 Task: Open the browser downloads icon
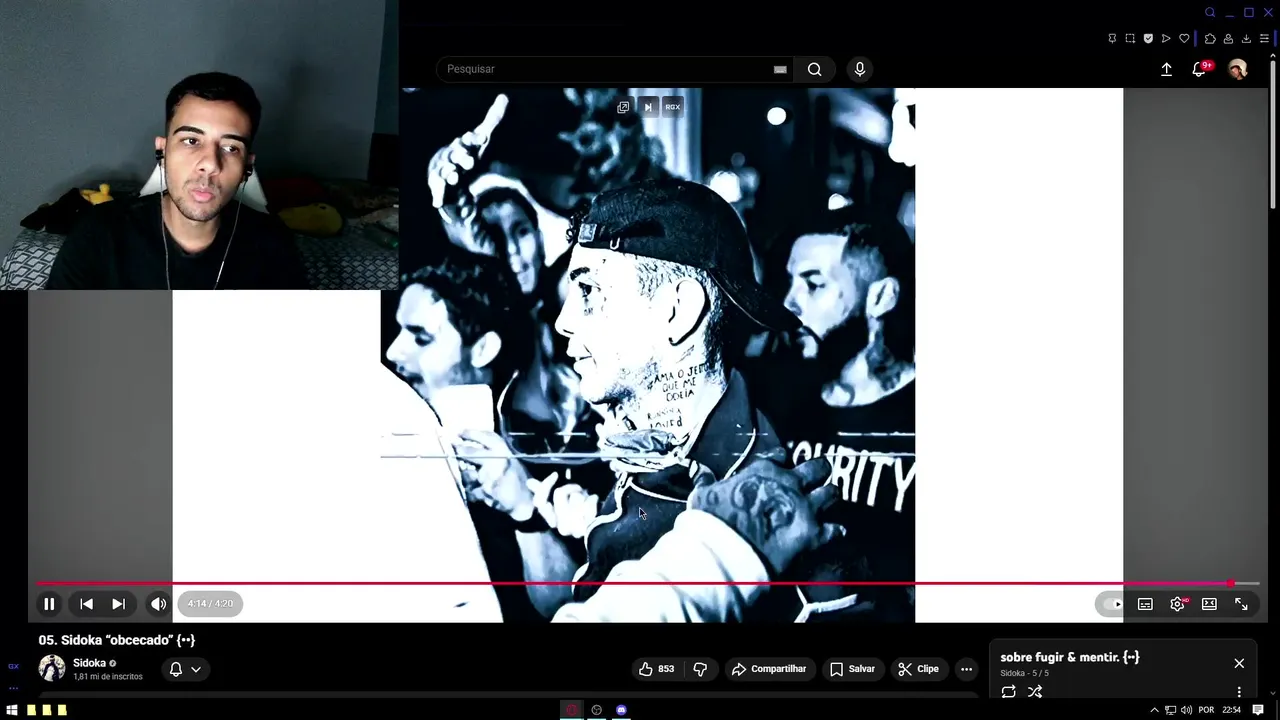click(1246, 38)
